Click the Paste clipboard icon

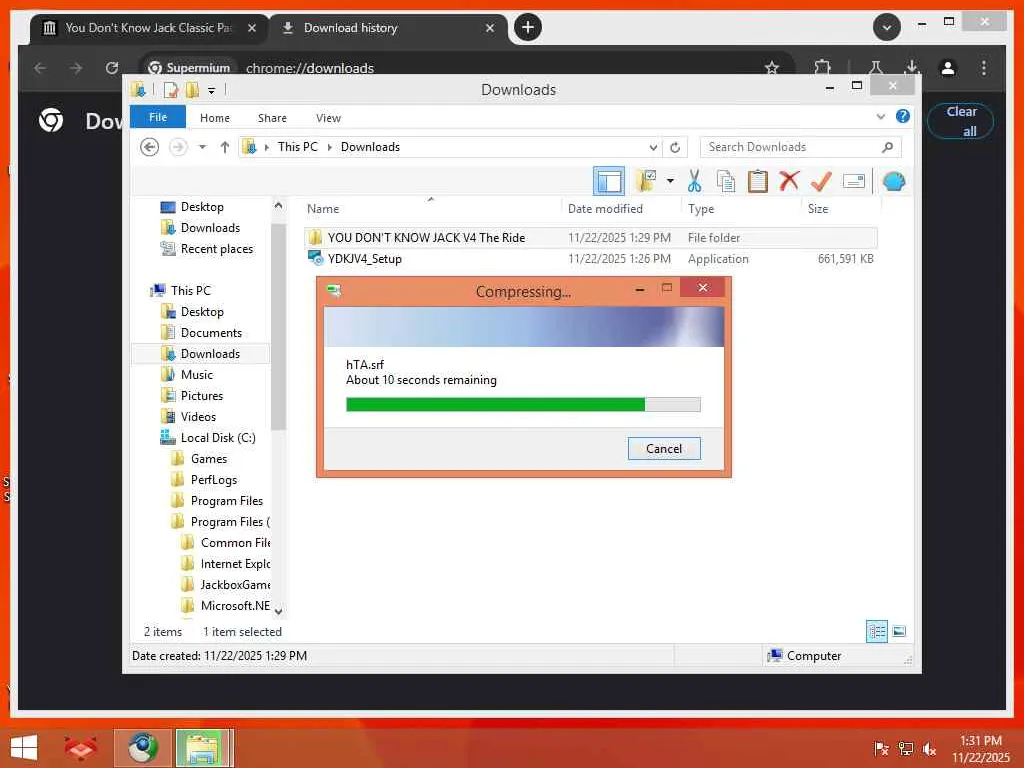pyautogui.click(x=758, y=181)
